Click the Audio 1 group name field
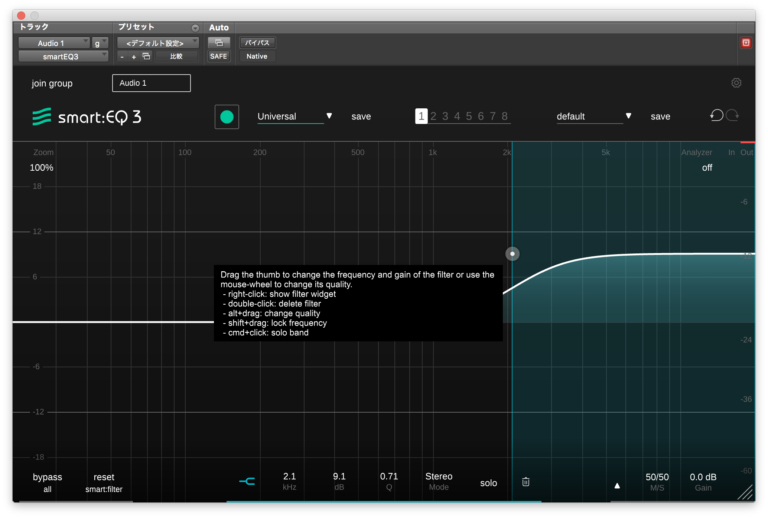Screen dimensions: 768x518 tap(151, 83)
